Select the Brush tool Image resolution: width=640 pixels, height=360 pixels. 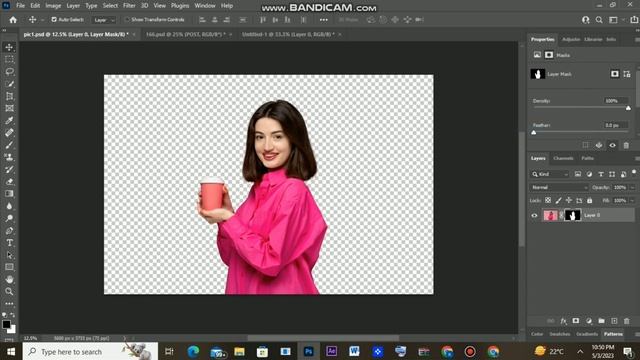coord(9,145)
